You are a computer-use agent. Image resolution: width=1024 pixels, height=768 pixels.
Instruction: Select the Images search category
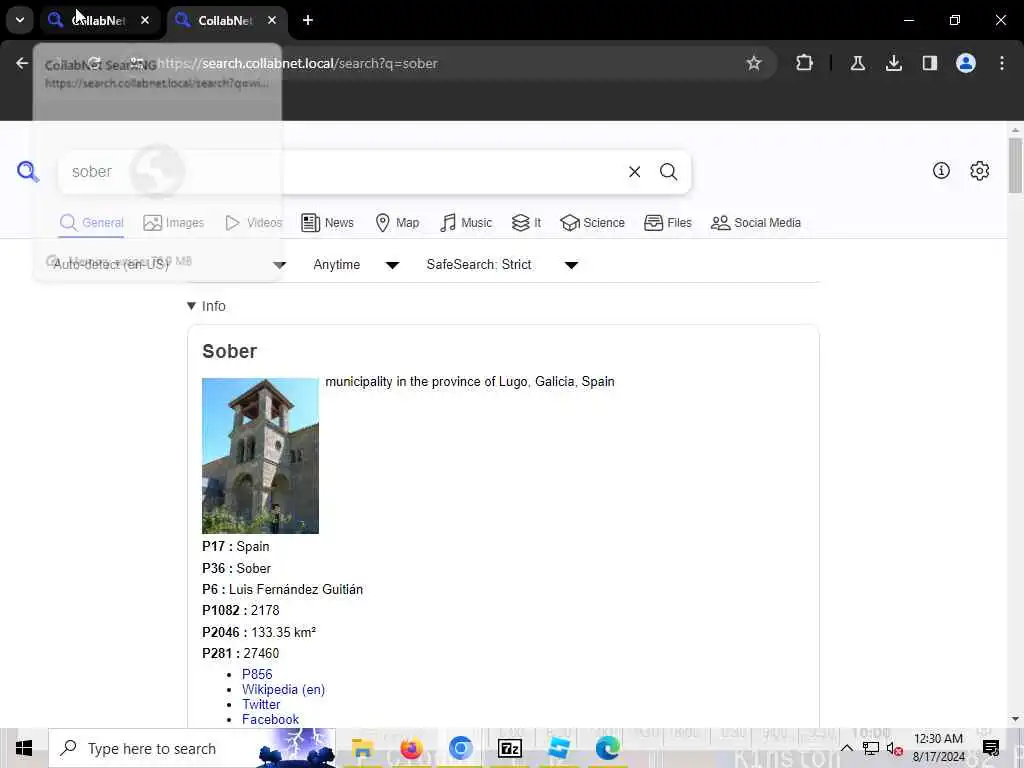(x=174, y=223)
